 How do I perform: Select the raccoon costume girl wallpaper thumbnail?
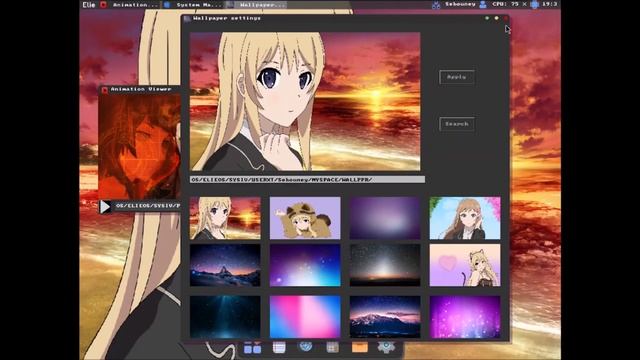[x=305, y=218]
